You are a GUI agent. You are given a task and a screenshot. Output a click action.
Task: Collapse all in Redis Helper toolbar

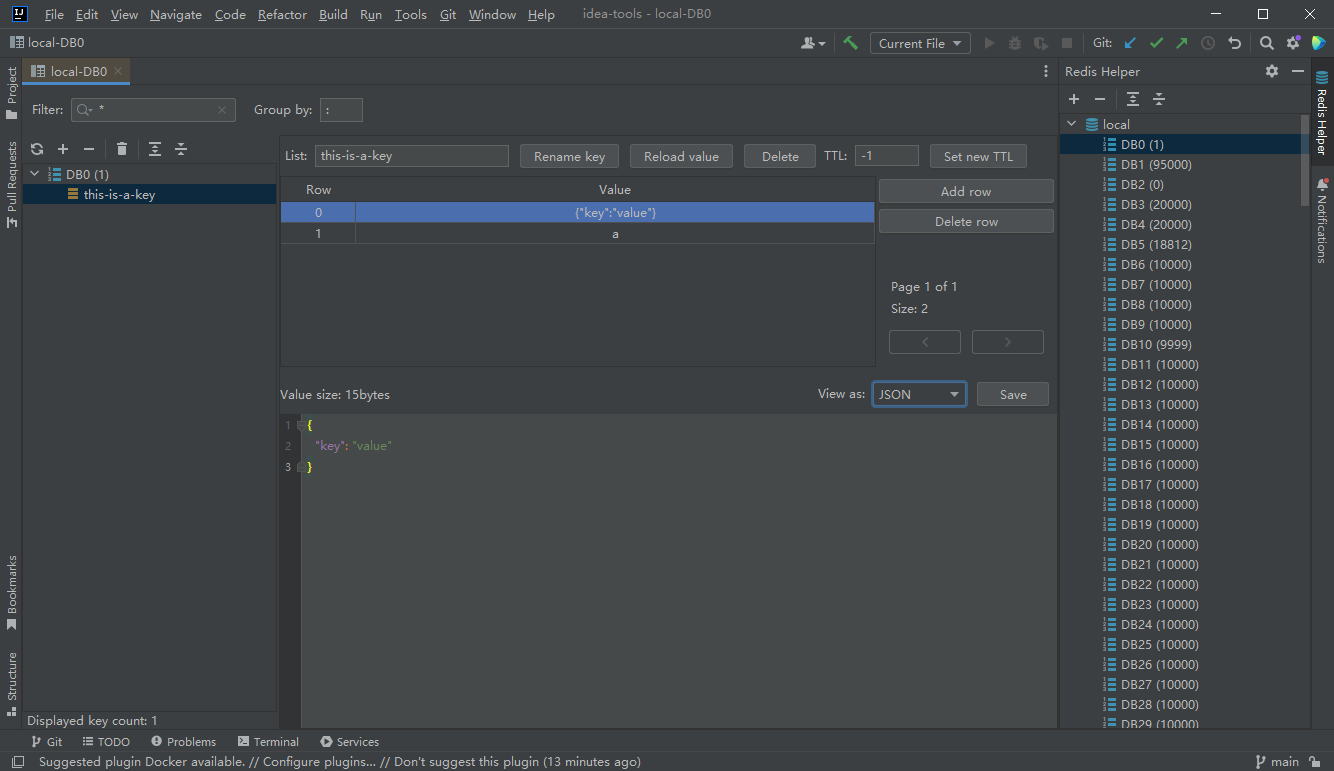pyautogui.click(x=1159, y=99)
